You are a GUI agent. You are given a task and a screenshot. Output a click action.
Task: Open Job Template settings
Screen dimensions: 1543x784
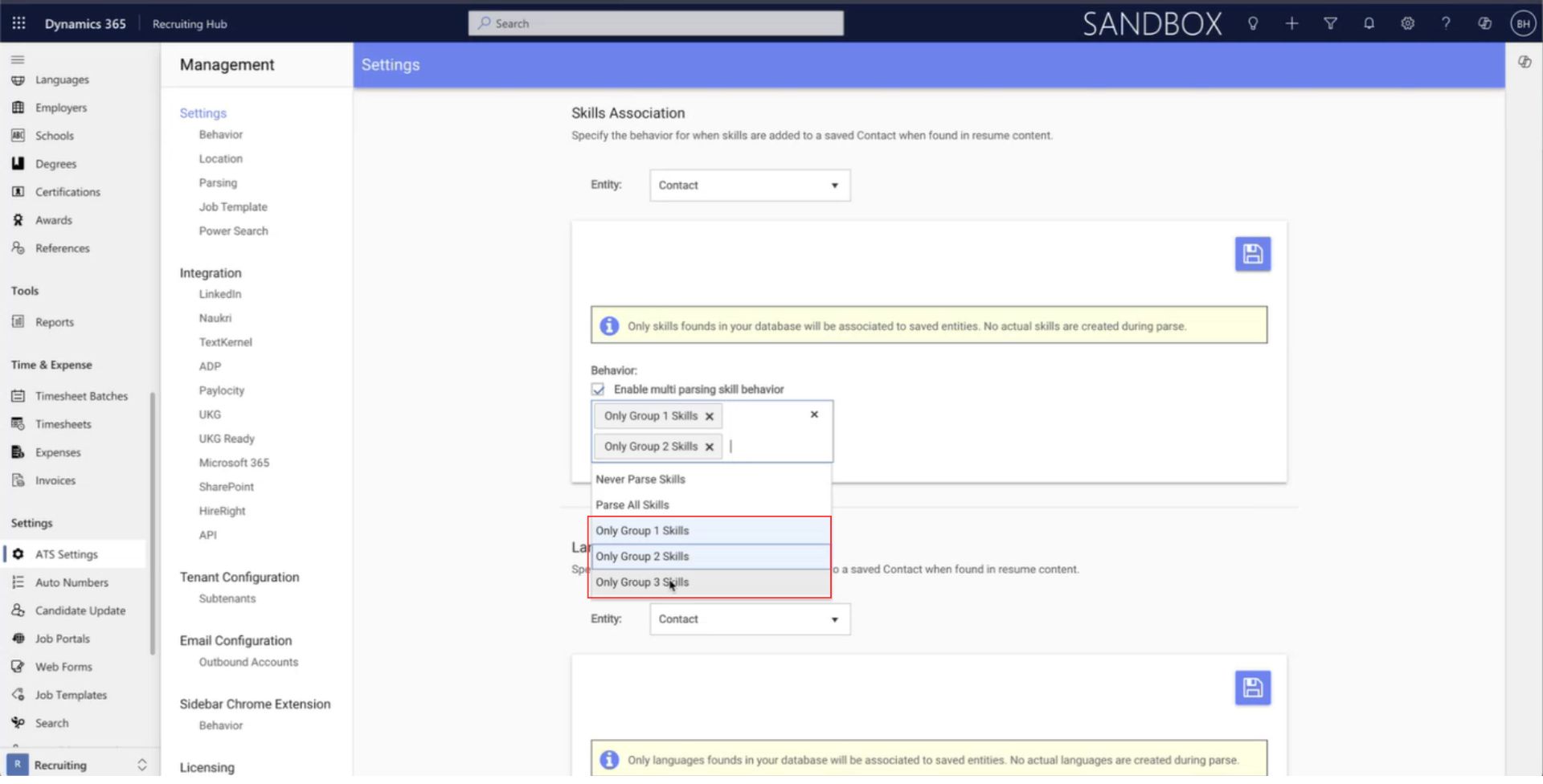[233, 206]
